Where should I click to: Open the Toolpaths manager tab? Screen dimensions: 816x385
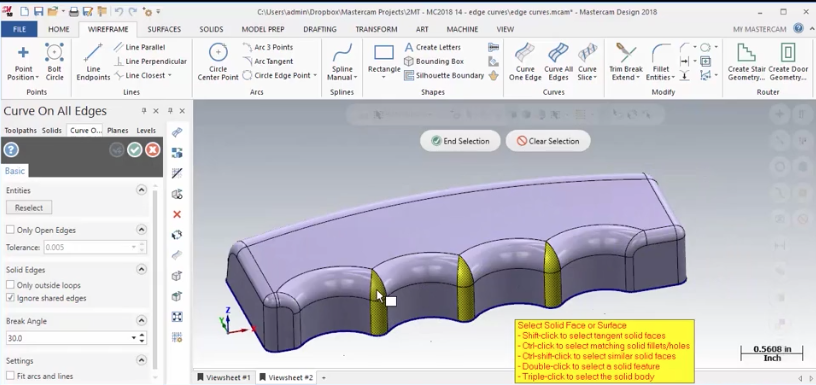[x=20, y=131]
